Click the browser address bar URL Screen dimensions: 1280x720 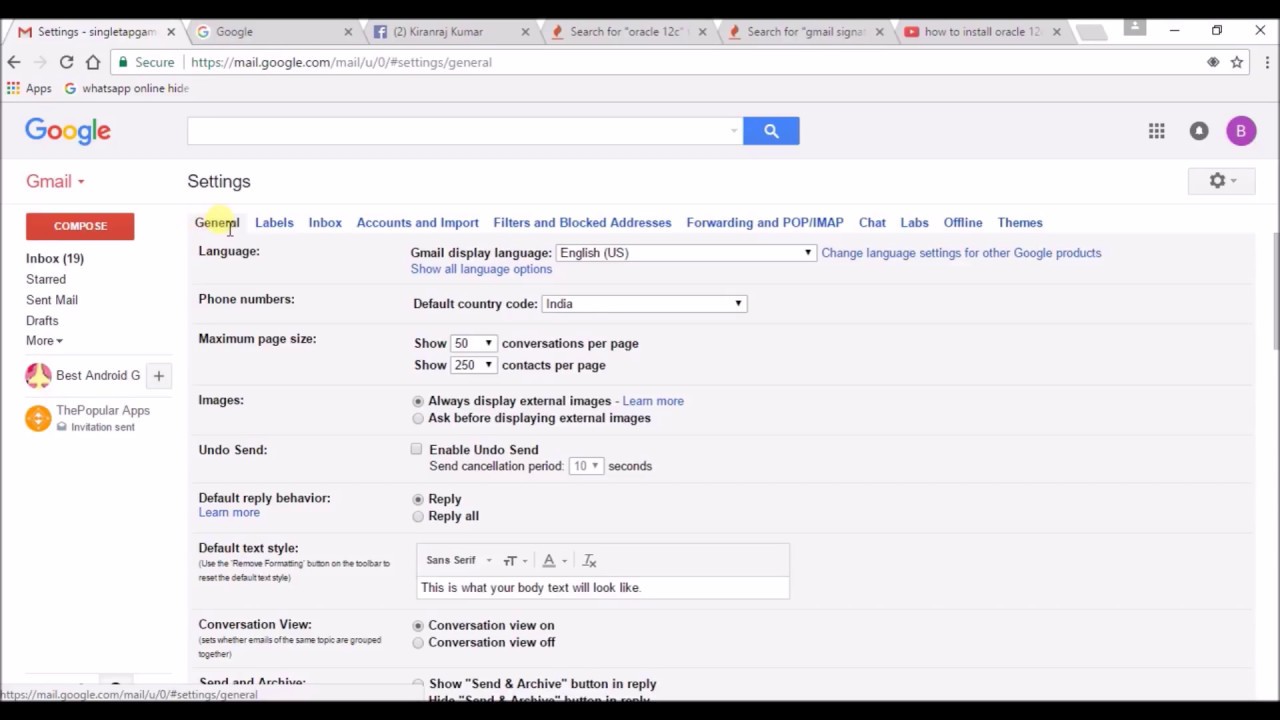341,62
